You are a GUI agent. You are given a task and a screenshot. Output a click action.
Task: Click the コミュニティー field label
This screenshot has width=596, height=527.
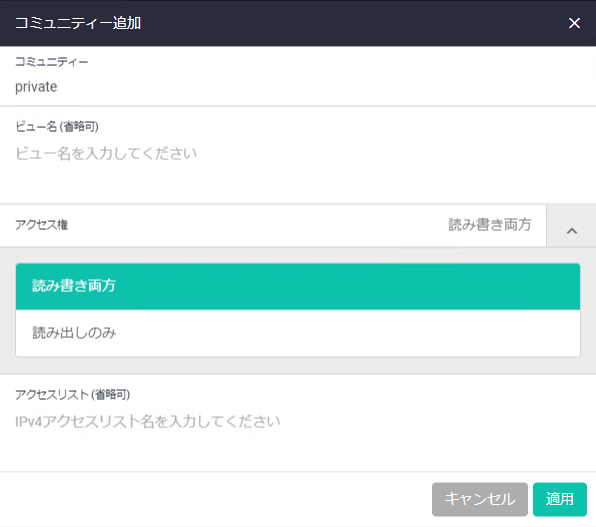point(52,62)
